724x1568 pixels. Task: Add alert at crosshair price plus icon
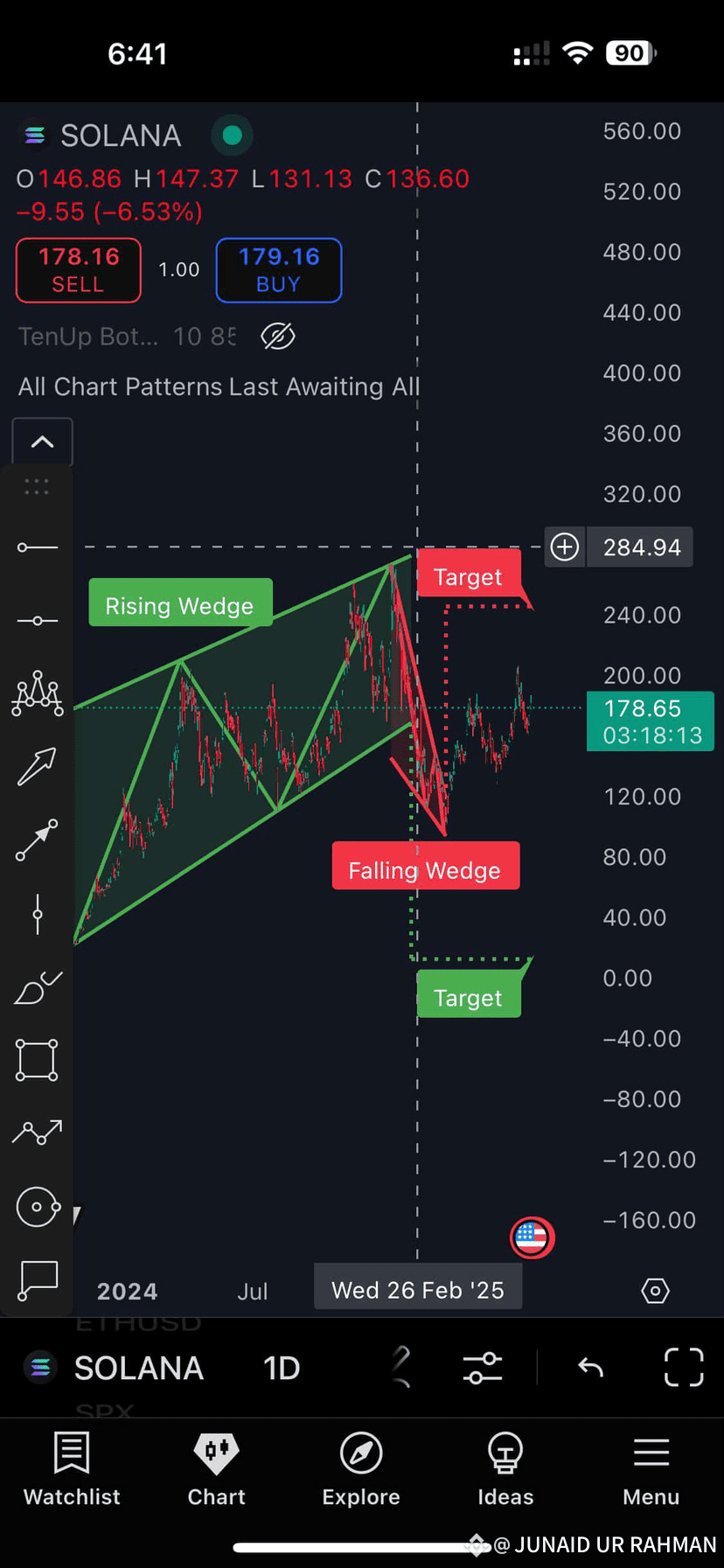(565, 547)
